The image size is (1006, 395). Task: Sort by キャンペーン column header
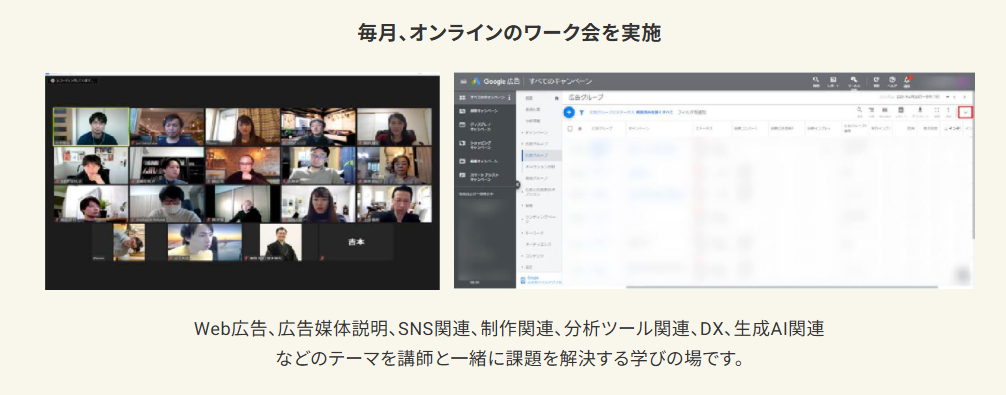[x=638, y=129]
